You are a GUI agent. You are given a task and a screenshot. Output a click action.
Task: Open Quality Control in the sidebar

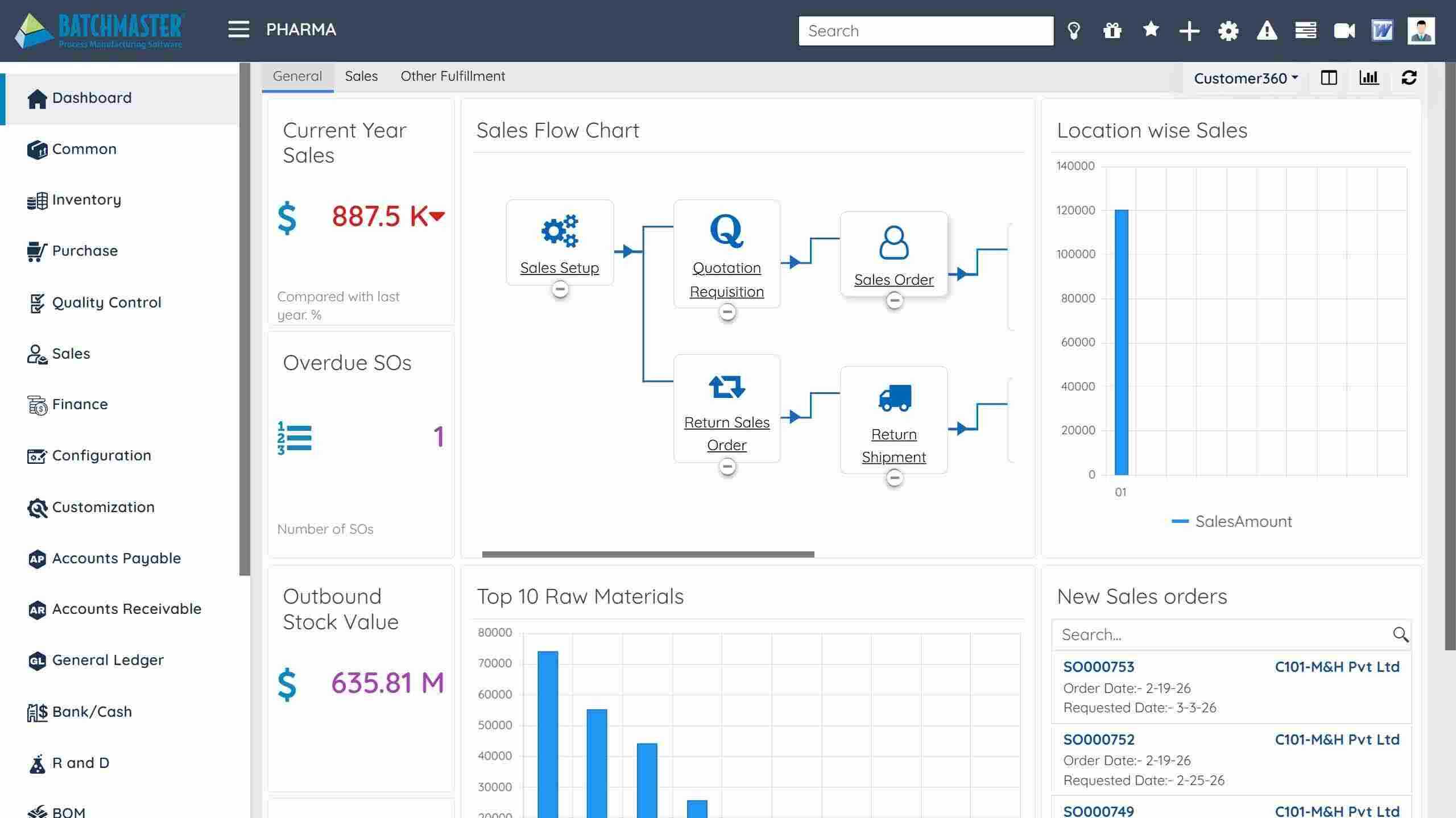click(106, 302)
